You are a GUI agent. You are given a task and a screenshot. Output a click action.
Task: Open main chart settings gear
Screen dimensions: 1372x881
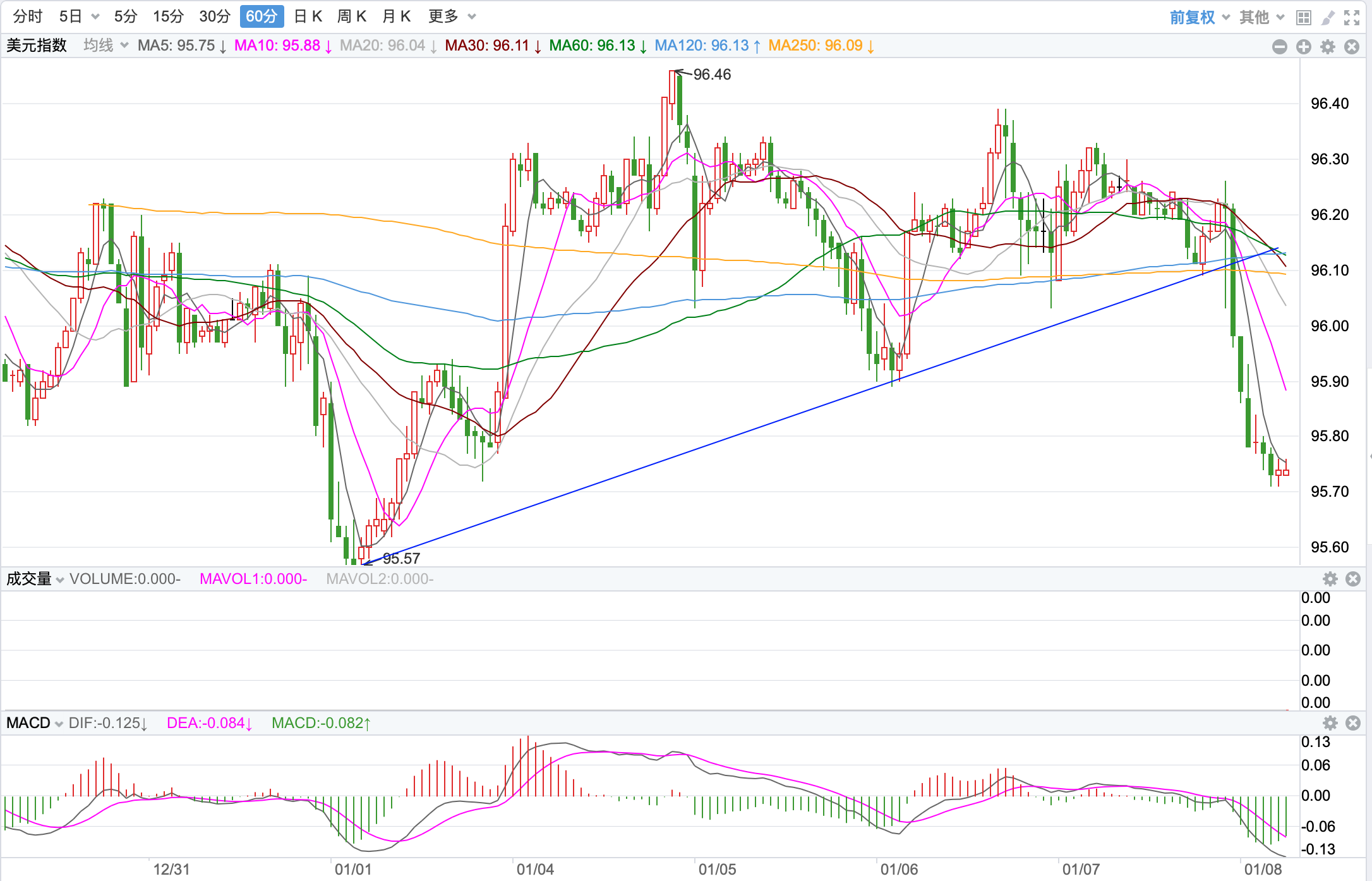click(x=1328, y=47)
